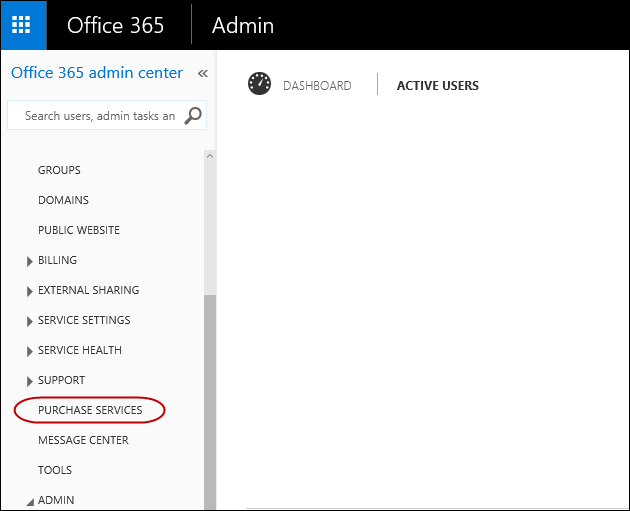The image size is (630, 511).
Task: Click the search magnifier icon
Action: coord(193,116)
